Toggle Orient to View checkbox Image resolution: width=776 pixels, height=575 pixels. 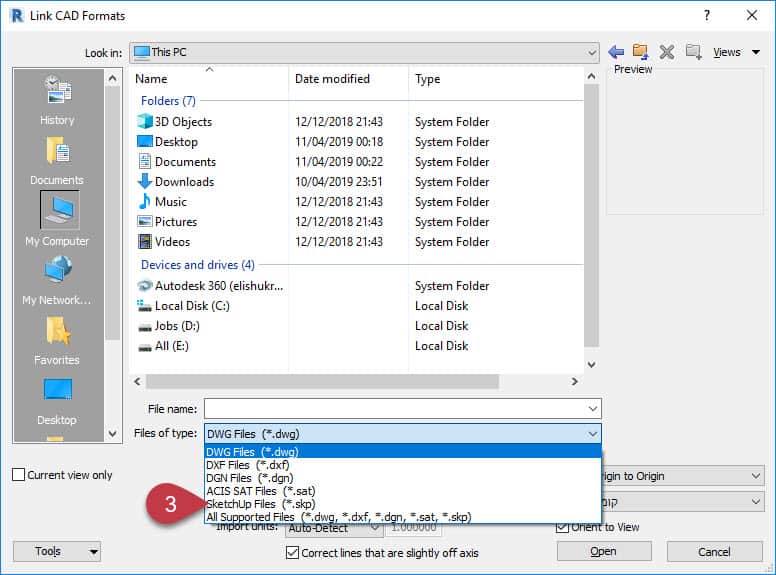tap(562, 527)
